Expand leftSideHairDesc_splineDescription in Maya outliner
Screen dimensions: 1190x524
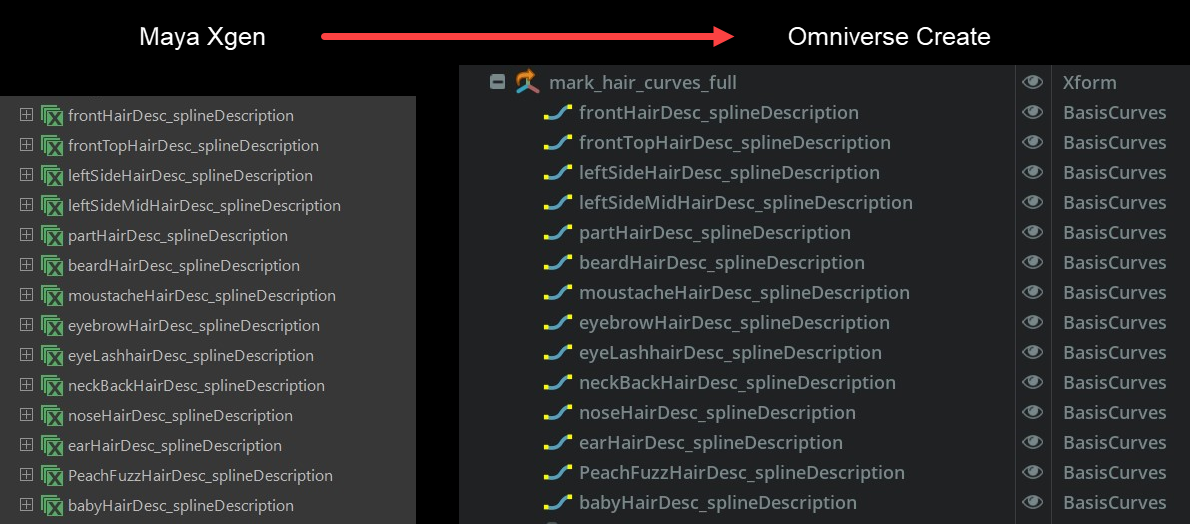click(x=26, y=175)
